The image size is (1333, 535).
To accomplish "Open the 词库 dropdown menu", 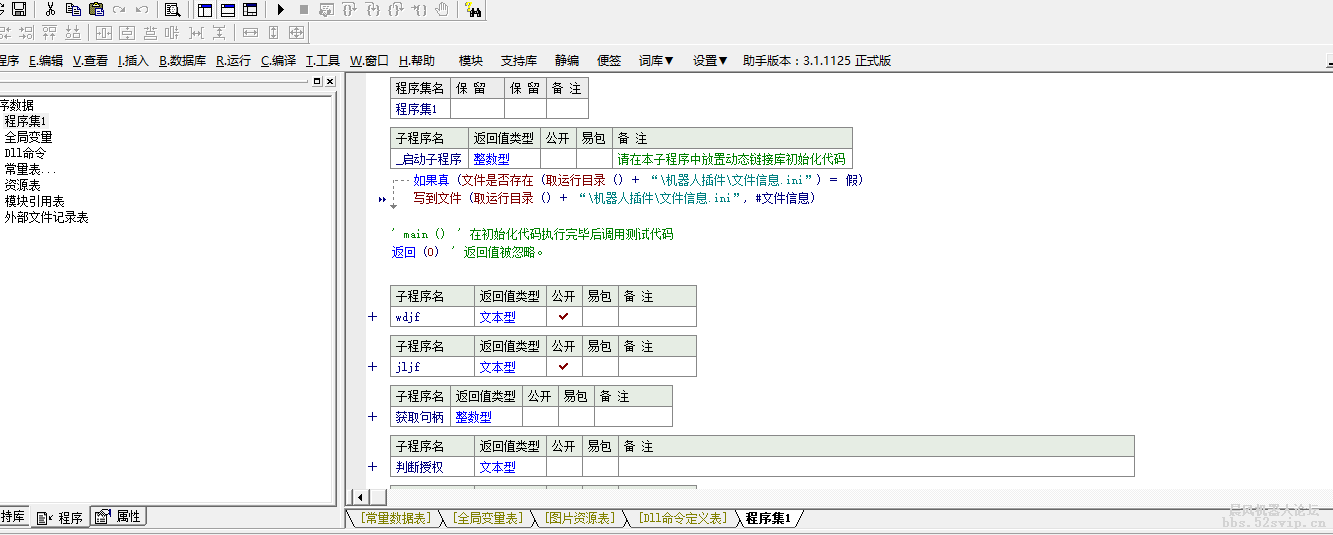I will click(x=656, y=60).
